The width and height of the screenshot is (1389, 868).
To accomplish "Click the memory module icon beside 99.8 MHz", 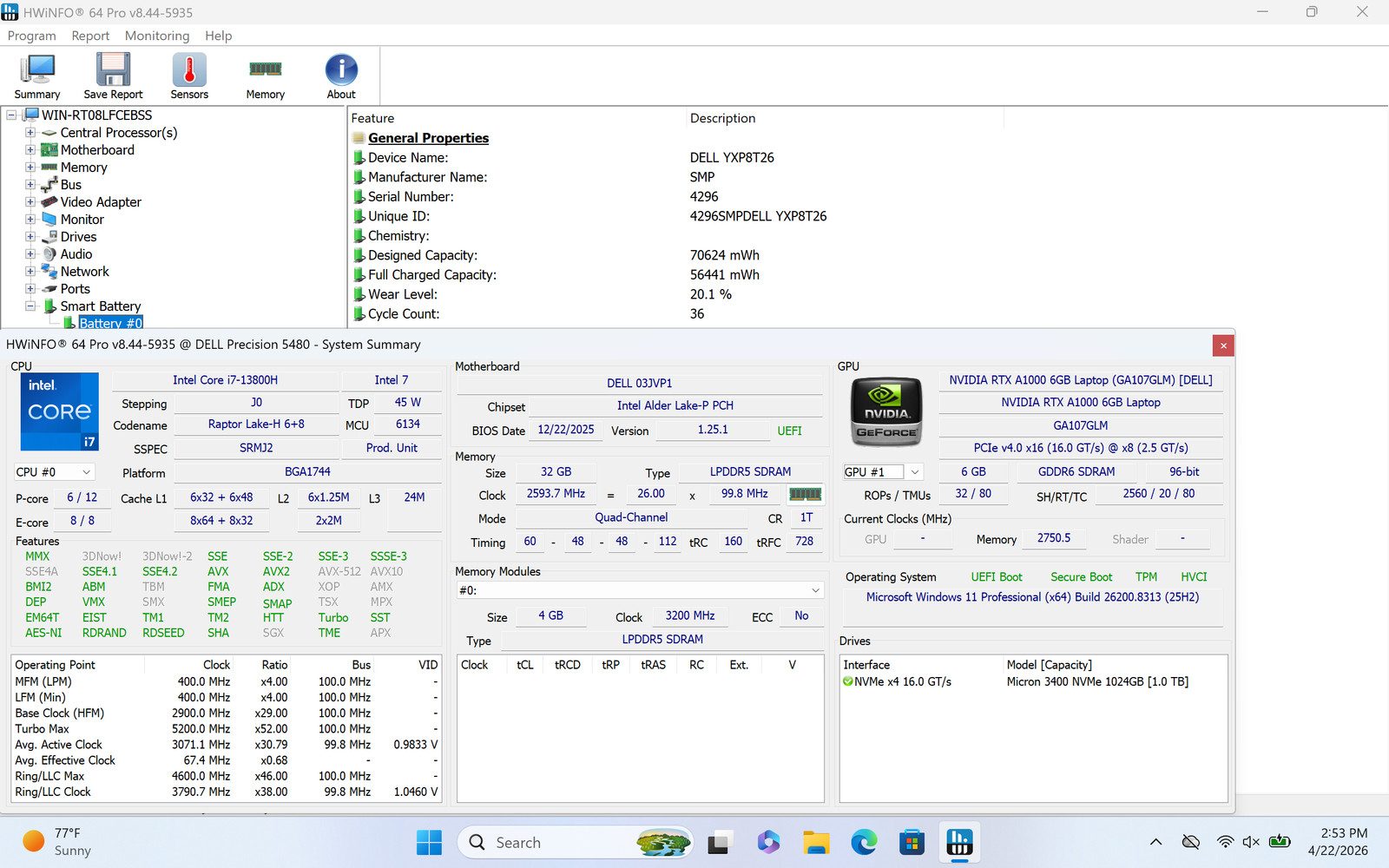I will click(x=805, y=494).
